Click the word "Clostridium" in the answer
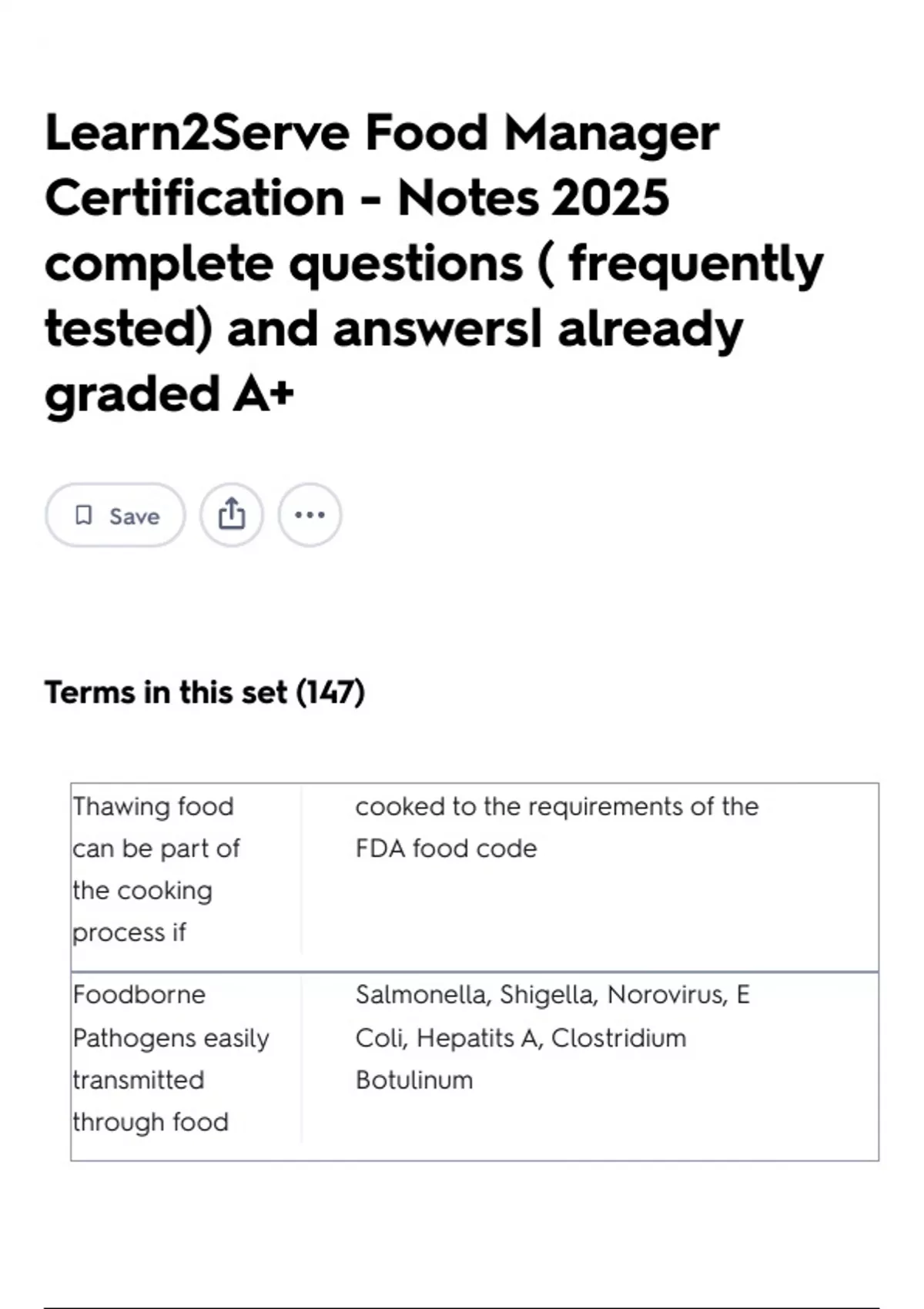Viewport: 924px width, 1309px height. (618, 1038)
